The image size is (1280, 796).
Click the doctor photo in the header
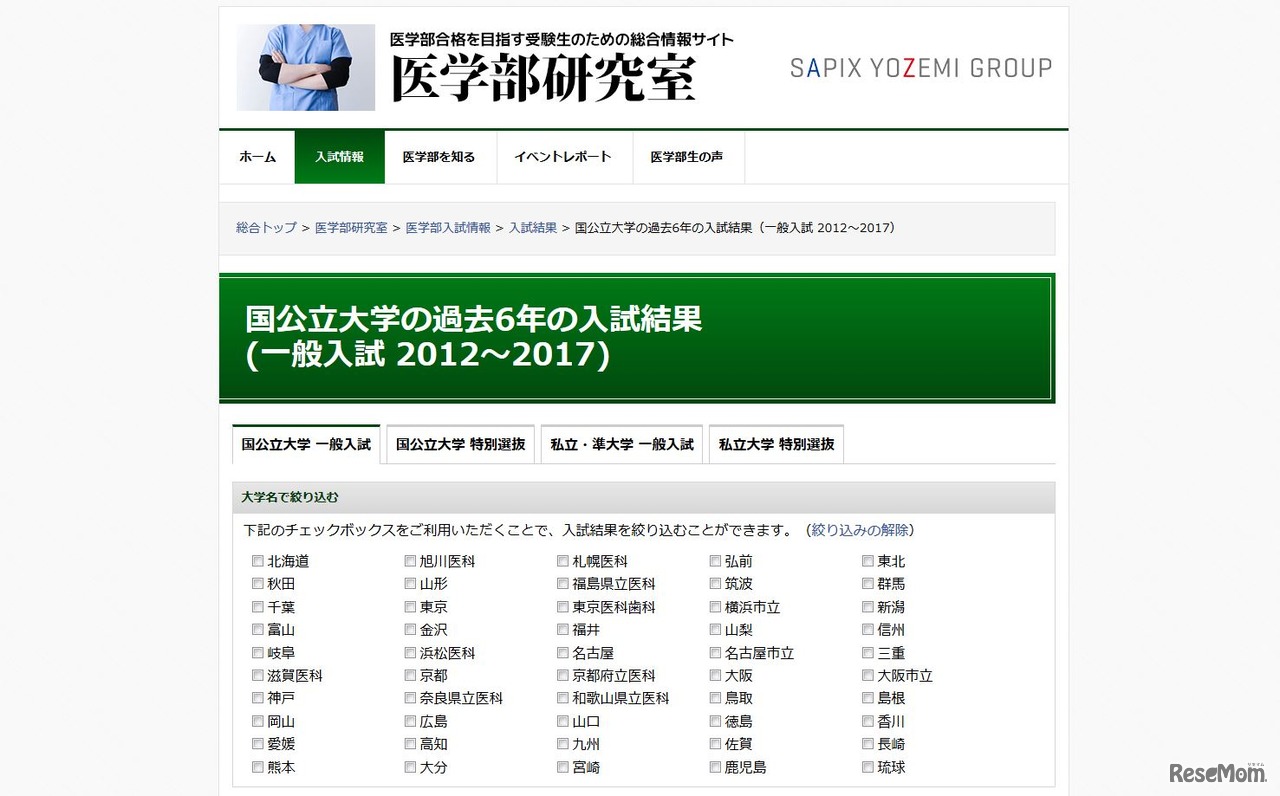(x=305, y=67)
